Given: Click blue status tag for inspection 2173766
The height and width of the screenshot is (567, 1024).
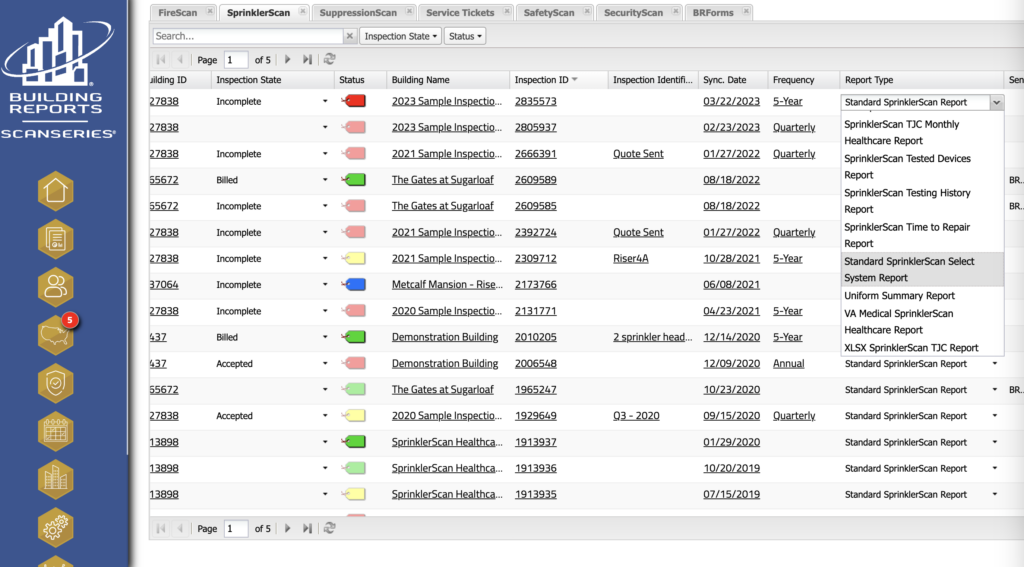Looking at the screenshot, I should tap(353, 285).
